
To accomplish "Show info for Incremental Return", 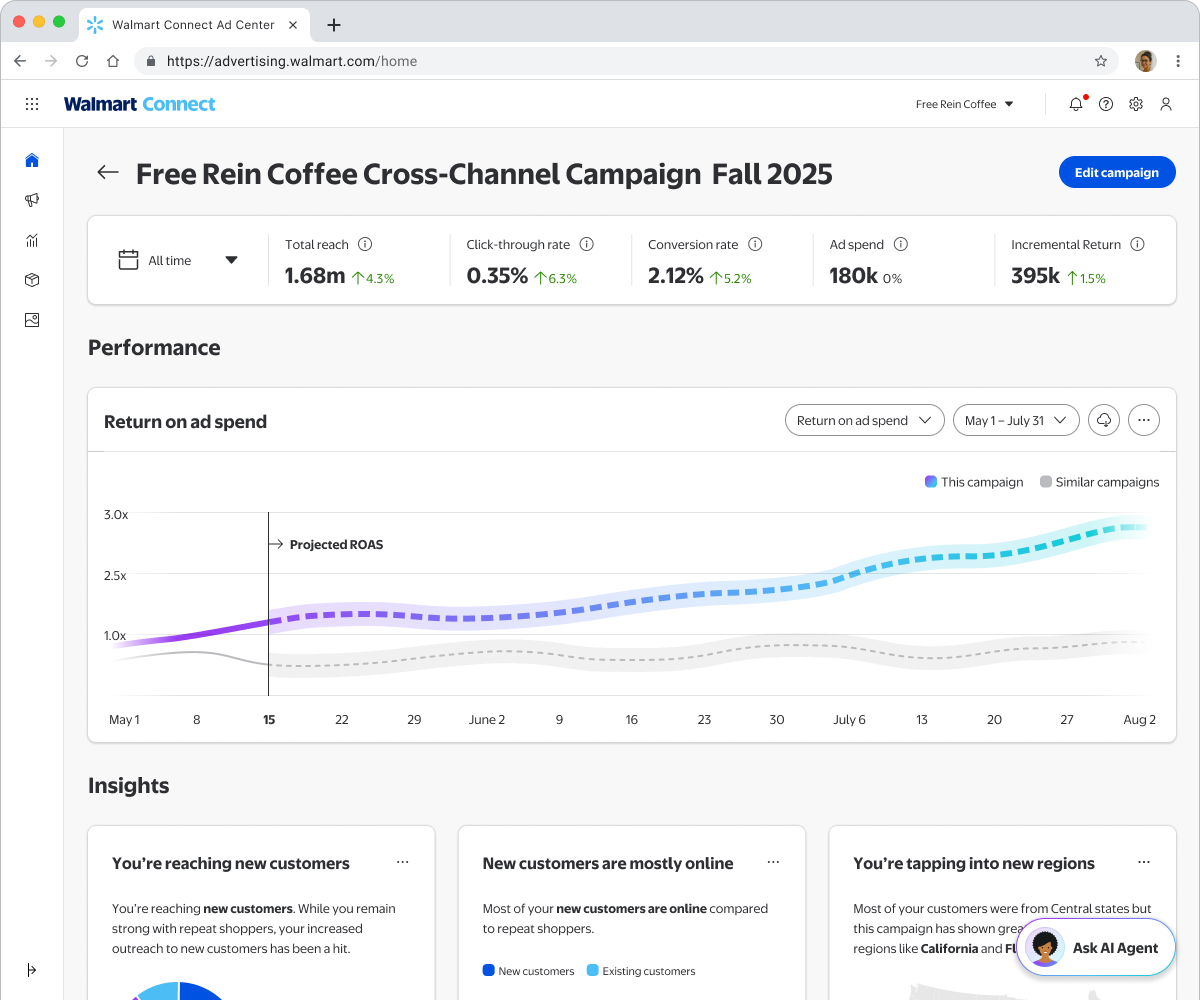I will click(x=1137, y=244).
